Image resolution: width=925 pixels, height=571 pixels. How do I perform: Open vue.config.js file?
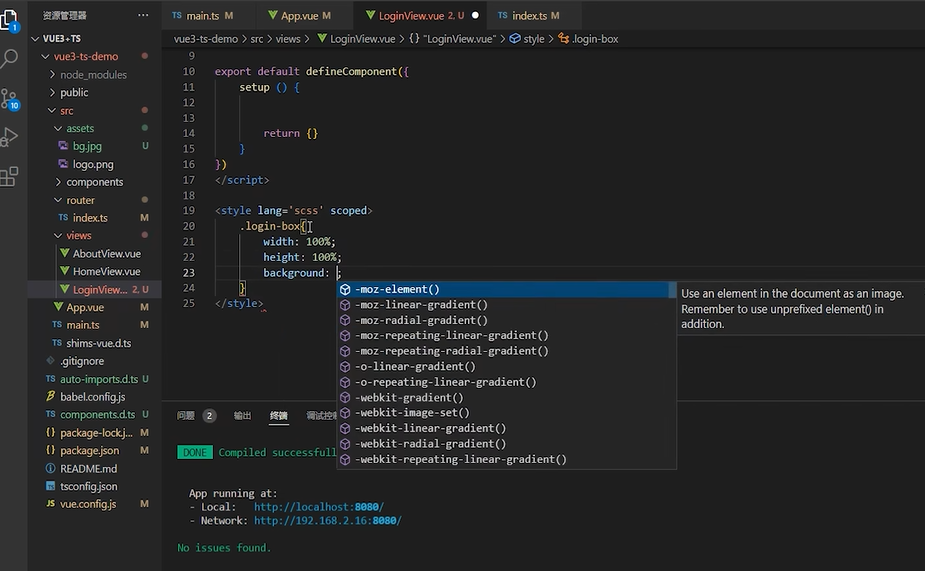click(x=94, y=504)
